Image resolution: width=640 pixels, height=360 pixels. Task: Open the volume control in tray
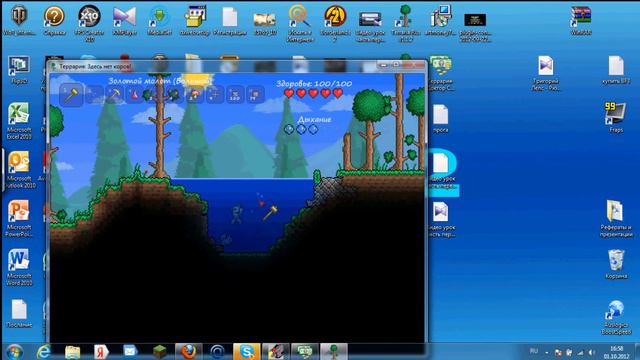point(591,352)
